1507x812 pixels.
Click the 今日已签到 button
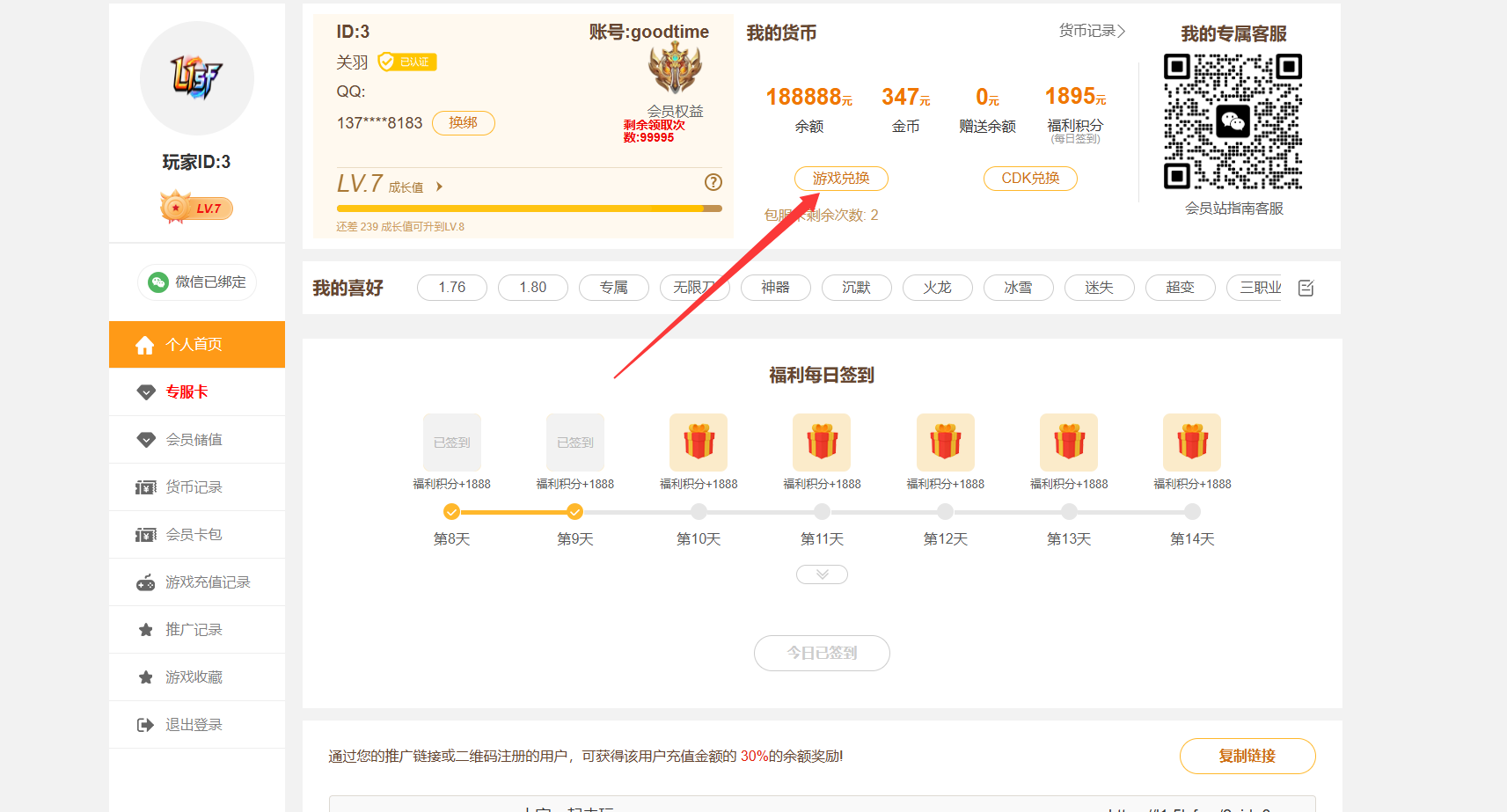pos(822,653)
